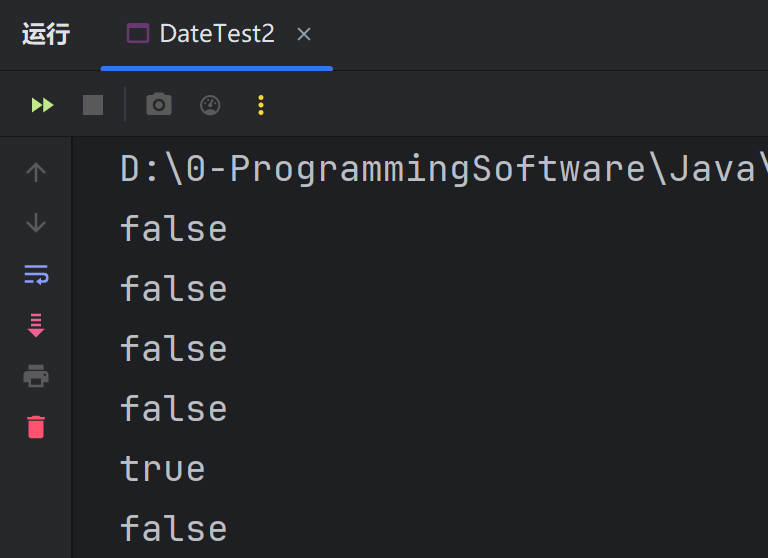
Task: Select the DateTest2 run tab
Action: pos(215,34)
